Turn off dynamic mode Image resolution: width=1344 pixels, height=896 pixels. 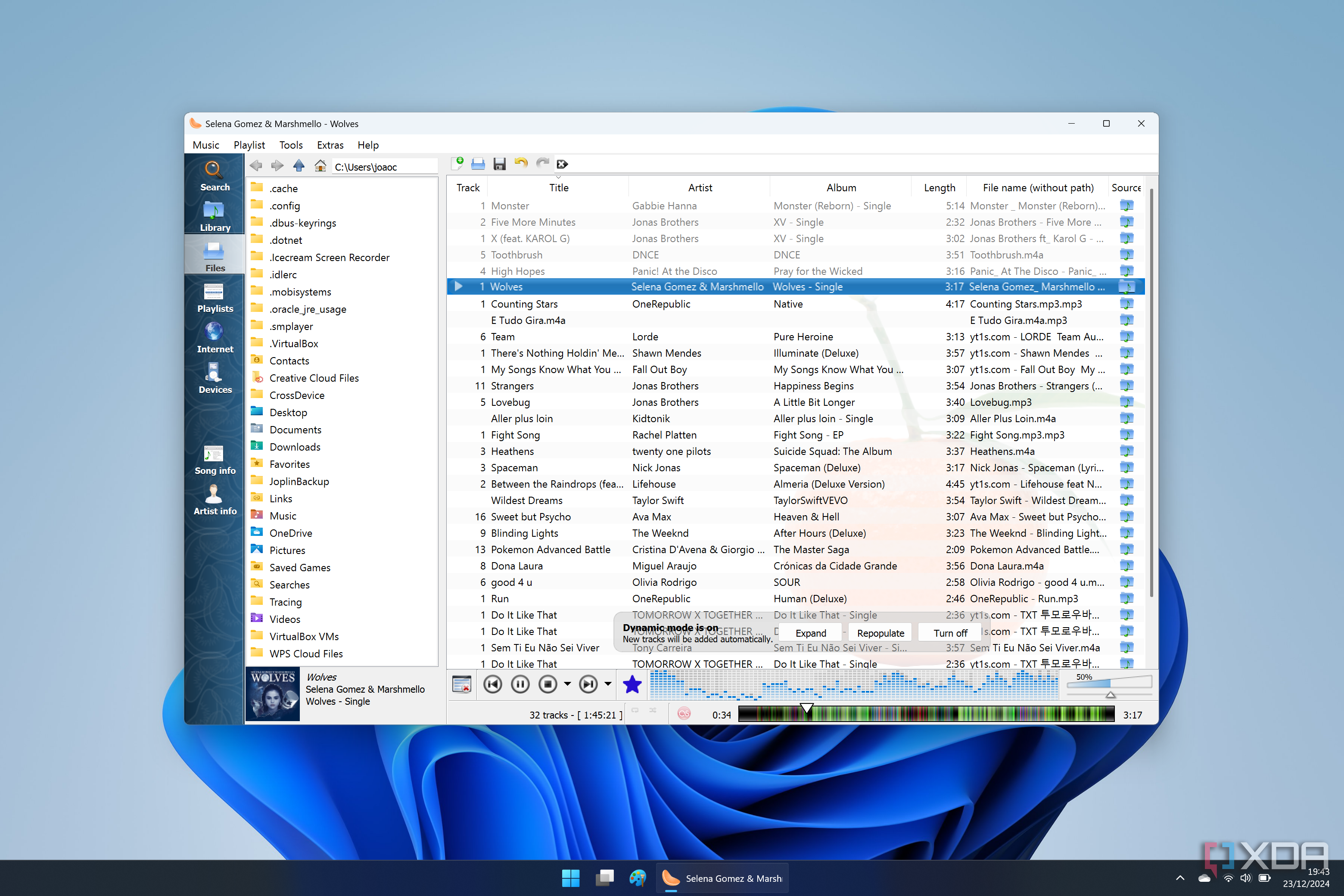(x=950, y=633)
